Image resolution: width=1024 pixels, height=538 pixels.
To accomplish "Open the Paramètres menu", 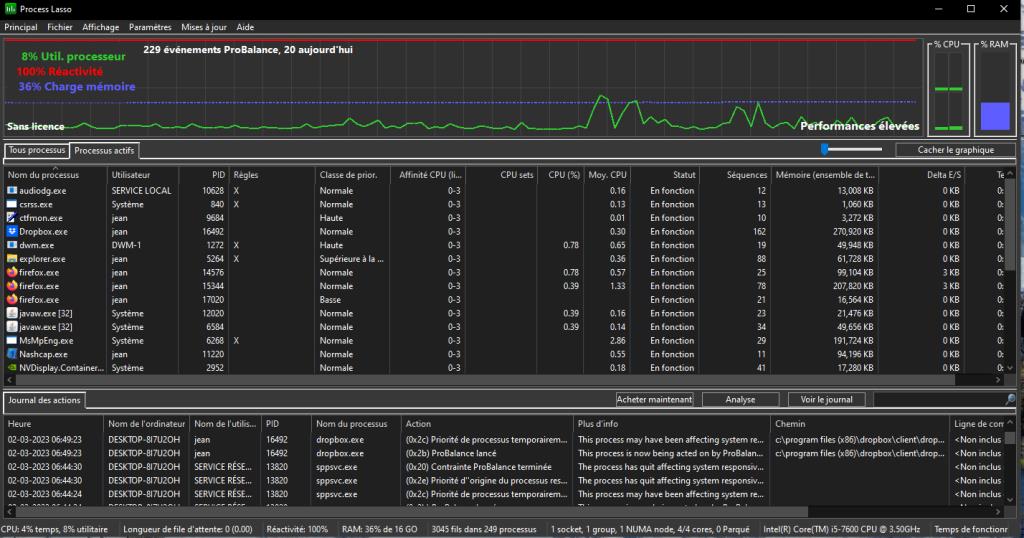I will click(x=150, y=27).
